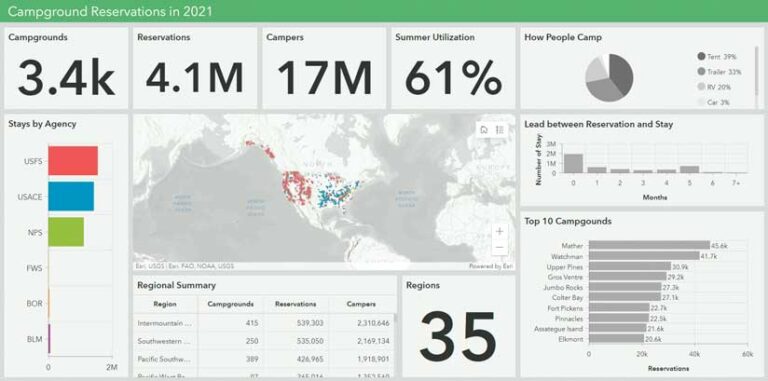This screenshot has height=381, width=768.
Task: Select the Tent legend marker
Action: click(x=701, y=57)
